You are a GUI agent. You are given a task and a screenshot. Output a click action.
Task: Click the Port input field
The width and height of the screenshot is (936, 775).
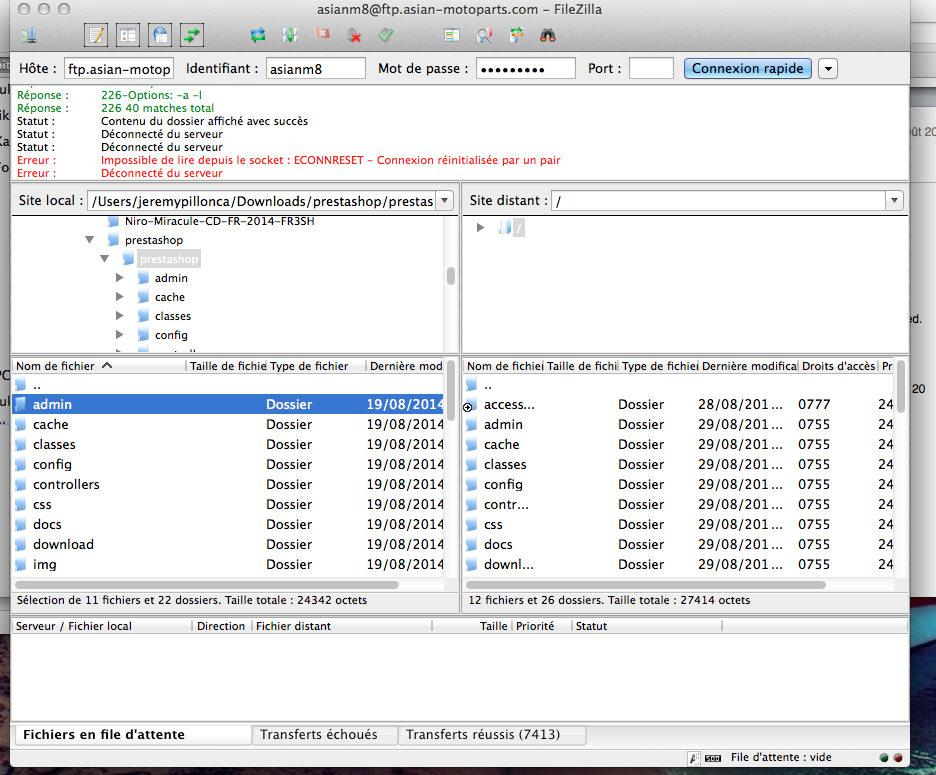651,69
